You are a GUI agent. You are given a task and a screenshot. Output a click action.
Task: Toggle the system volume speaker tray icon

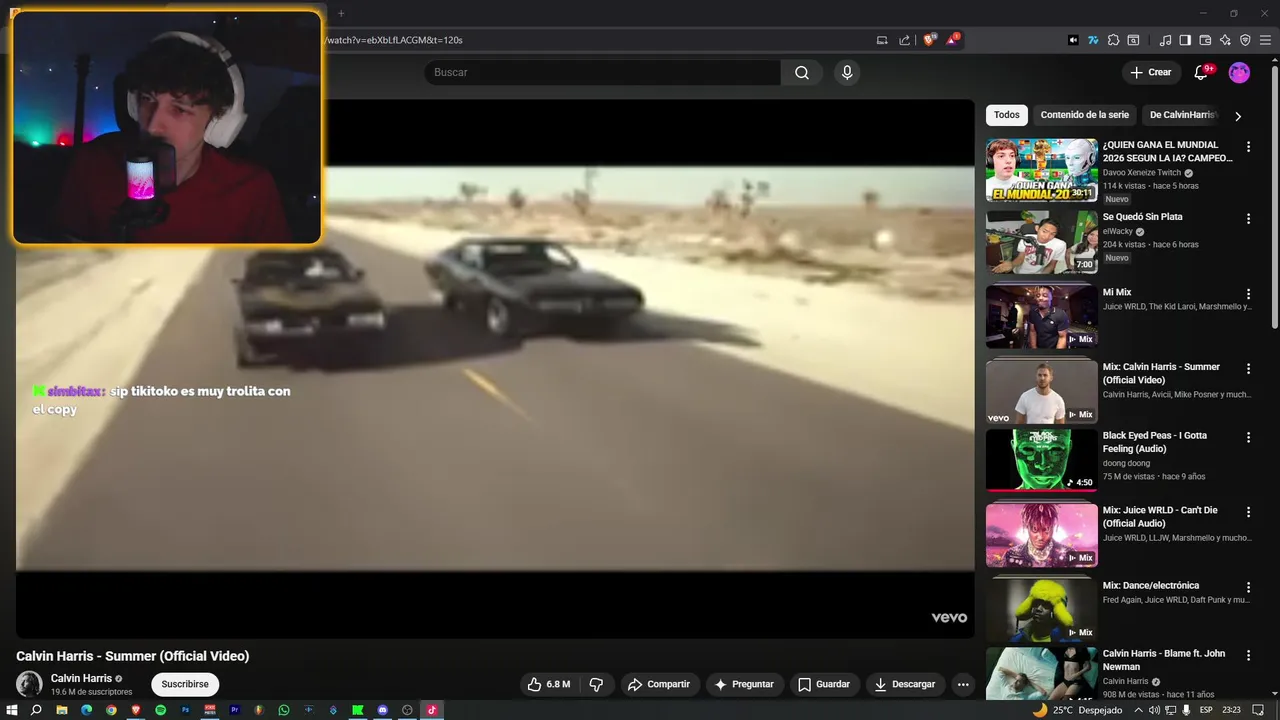click(1155, 710)
